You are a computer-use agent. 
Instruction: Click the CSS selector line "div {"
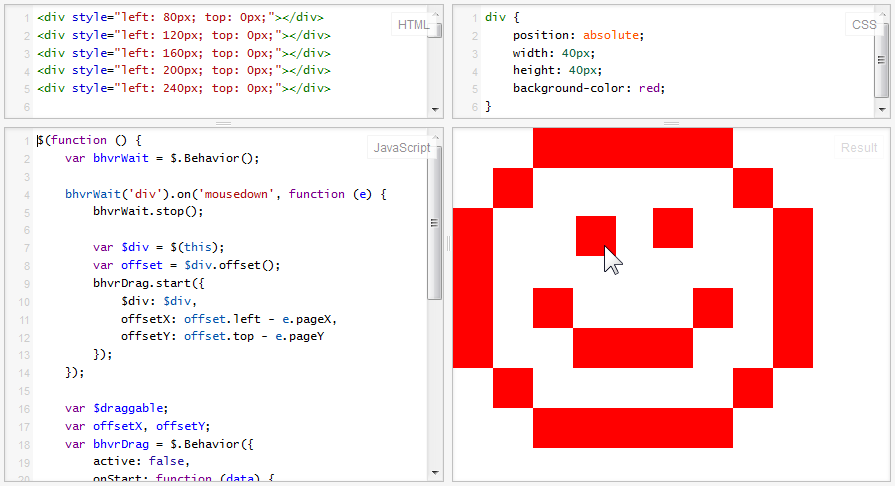pos(502,18)
